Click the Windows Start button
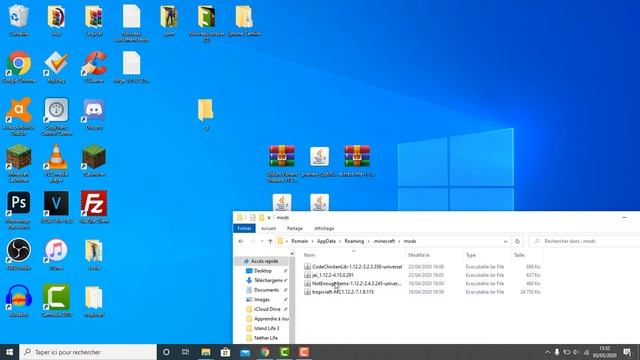The image size is (640, 360). pos(9,352)
